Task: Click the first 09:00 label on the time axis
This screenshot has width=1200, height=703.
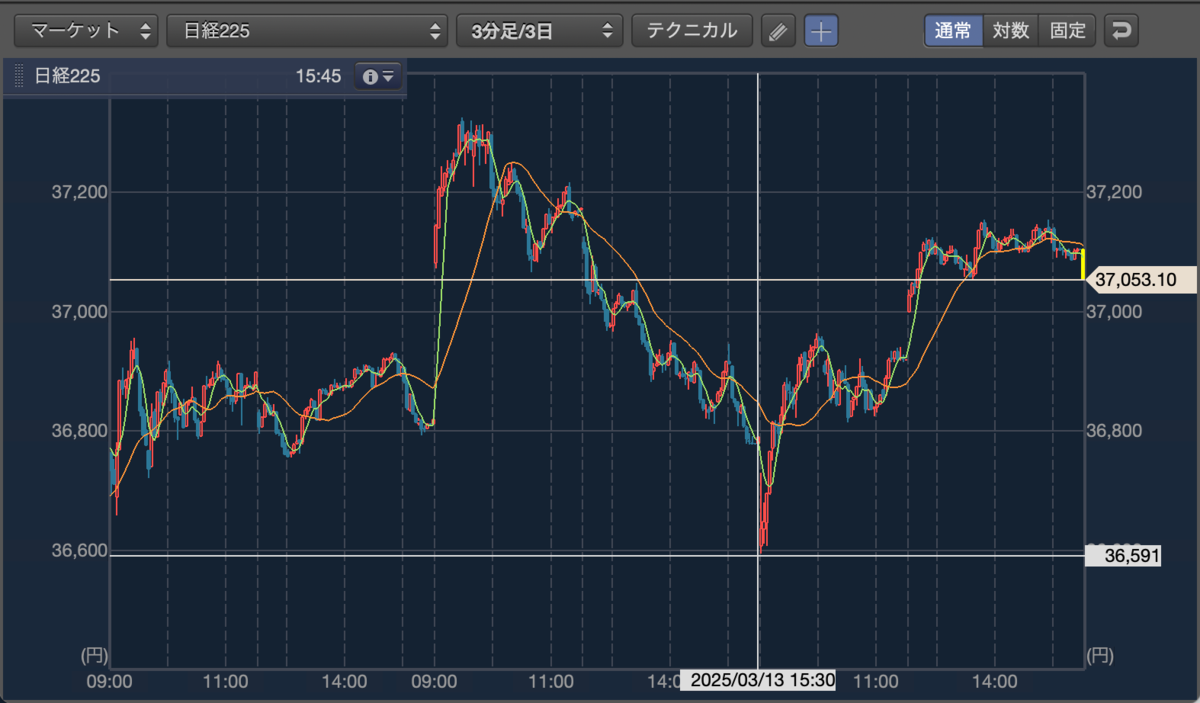Action: [x=110, y=682]
